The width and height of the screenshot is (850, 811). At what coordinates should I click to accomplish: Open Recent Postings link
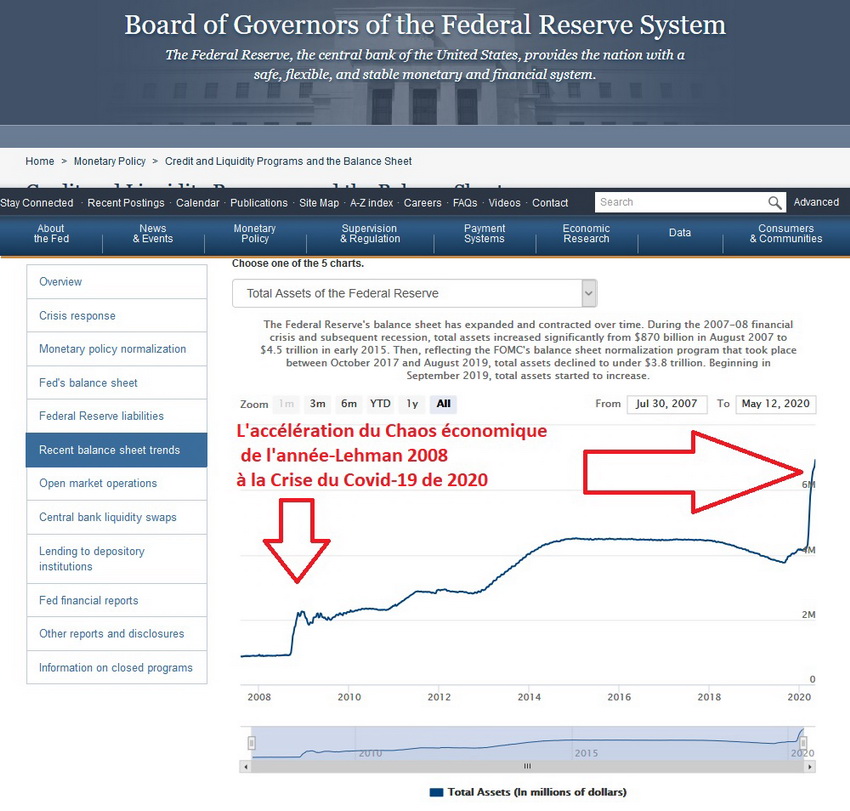(x=126, y=203)
